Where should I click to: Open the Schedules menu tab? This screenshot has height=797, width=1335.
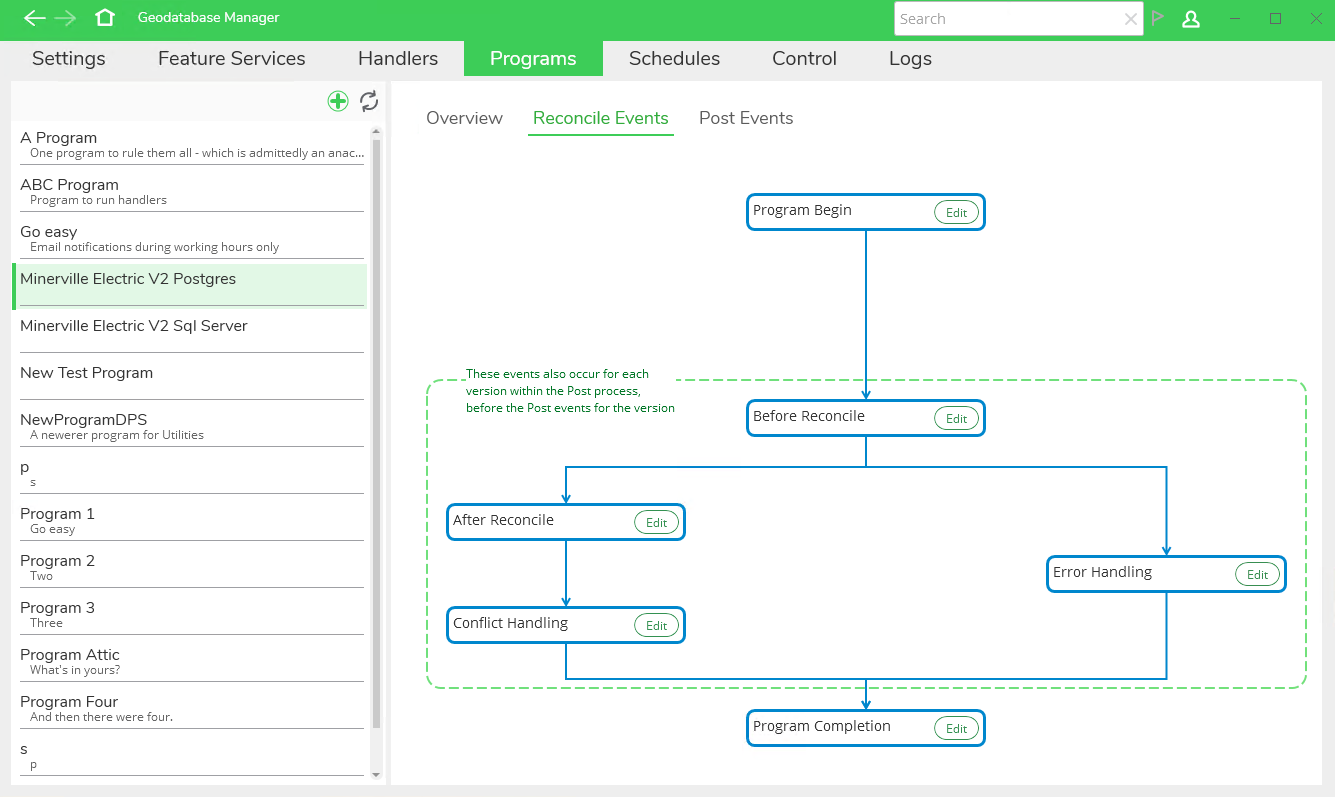click(x=674, y=59)
